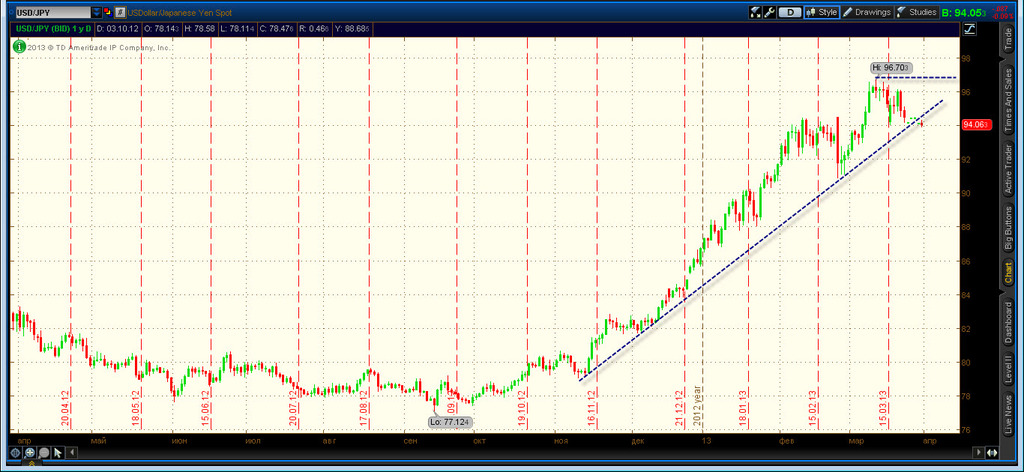Click the 18.01.13 expiration date marker

point(743,408)
